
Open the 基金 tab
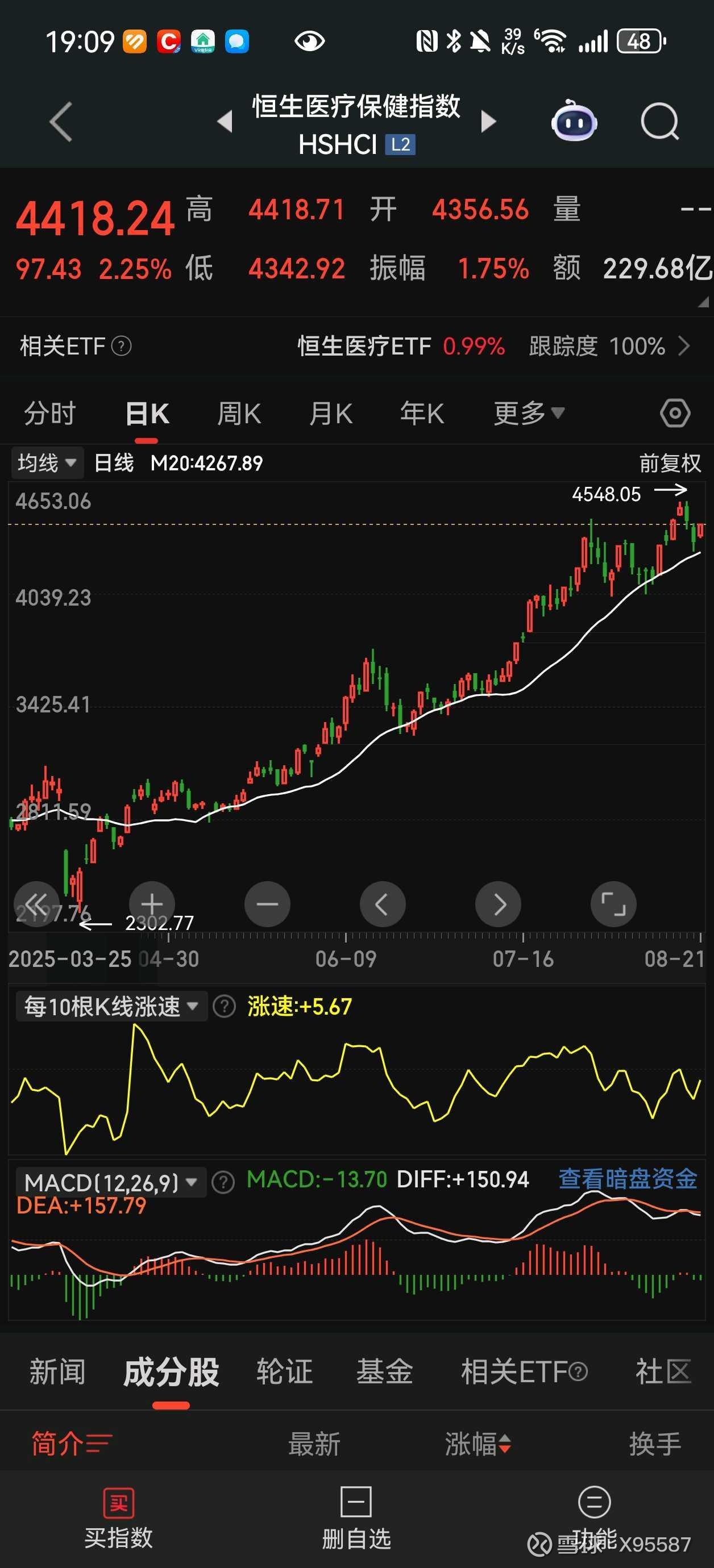point(384,1372)
